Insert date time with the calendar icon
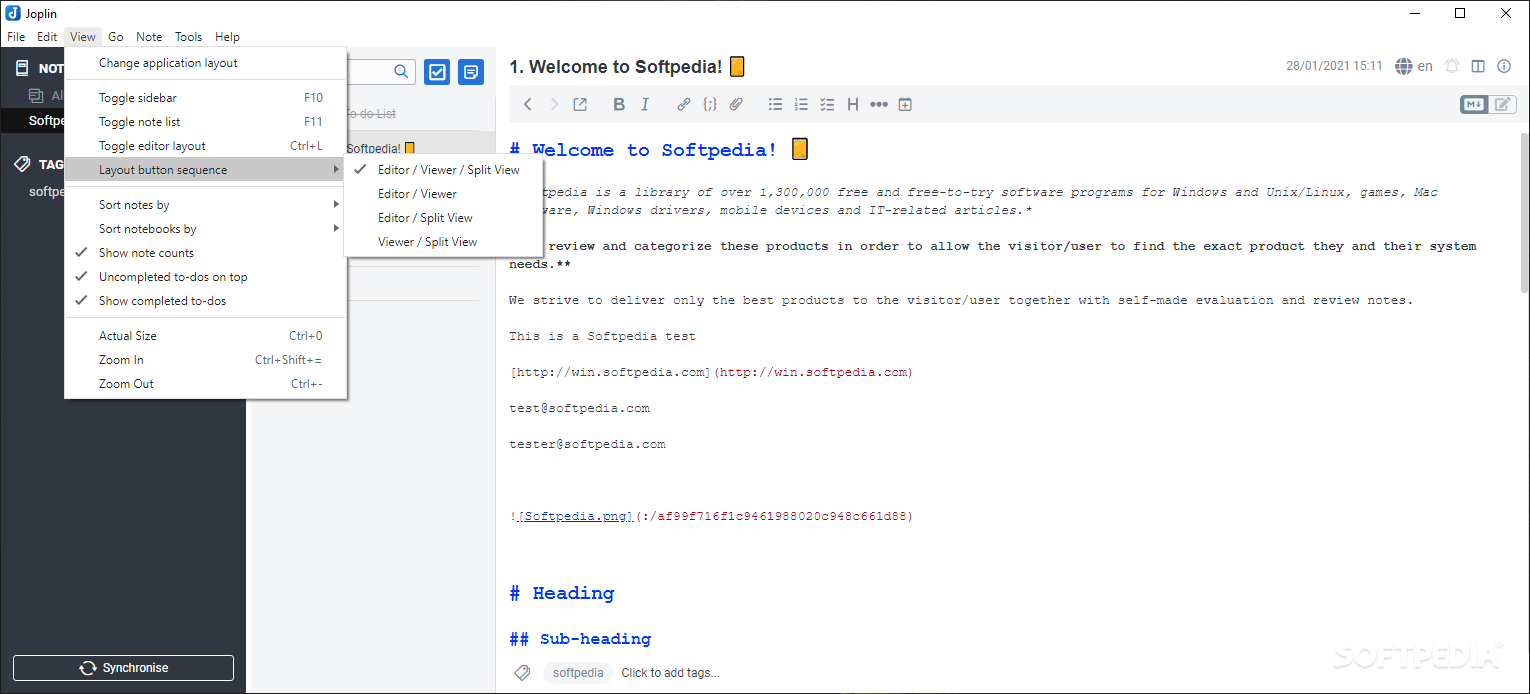The image size is (1530, 694). click(x=905, y=104)
